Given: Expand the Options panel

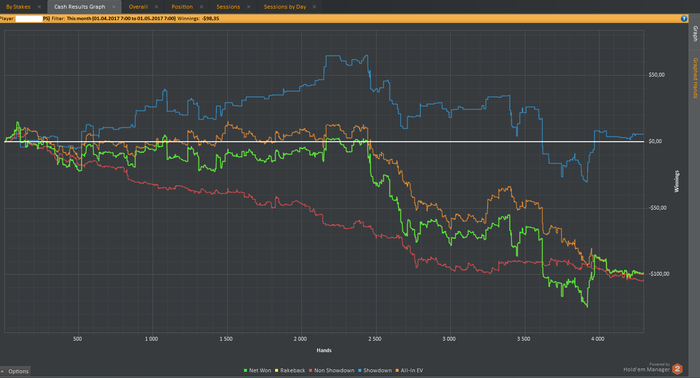Looking at the screenshot, I should [x=15, y=371].
